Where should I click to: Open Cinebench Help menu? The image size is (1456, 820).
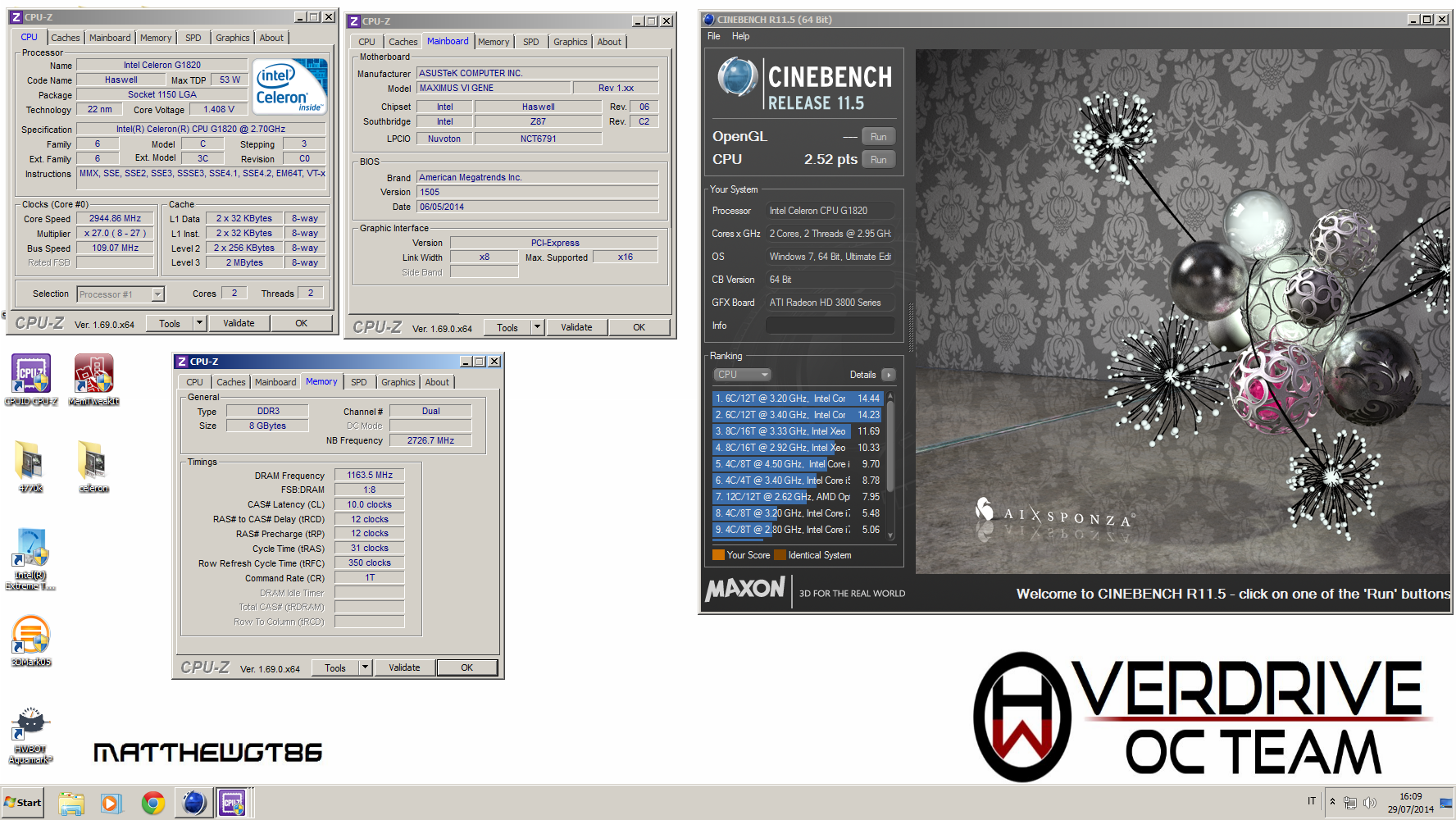tap(740, 36)
